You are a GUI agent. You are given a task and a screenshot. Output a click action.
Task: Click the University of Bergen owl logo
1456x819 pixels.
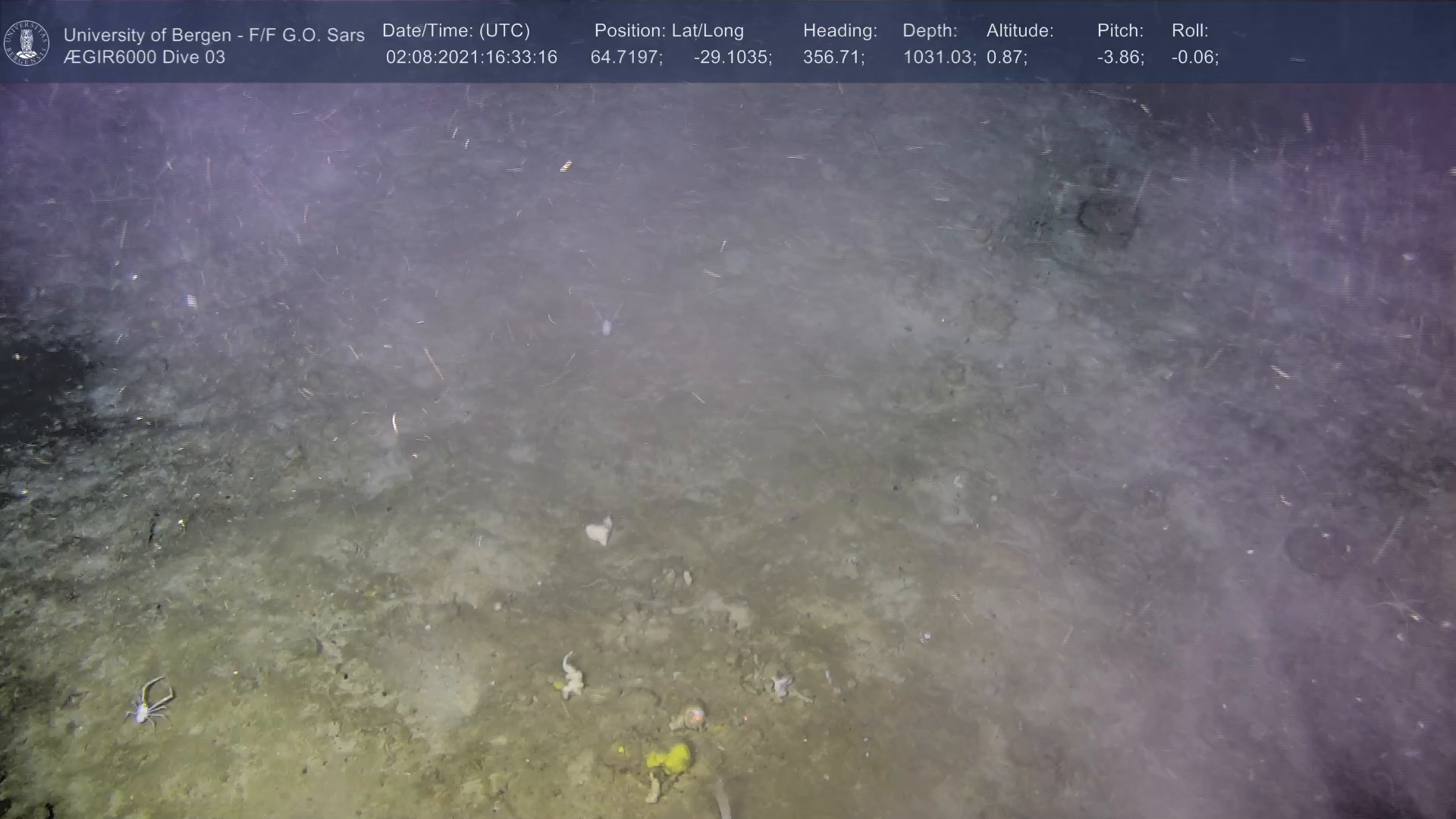(x=27, y=43)
